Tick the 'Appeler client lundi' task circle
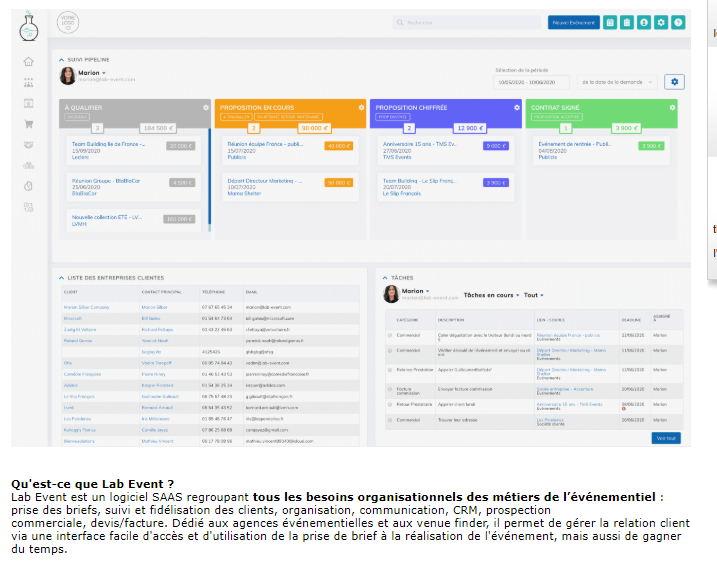Image resolution: width=717 pixels, height=561 pixels. click(389, 404)
